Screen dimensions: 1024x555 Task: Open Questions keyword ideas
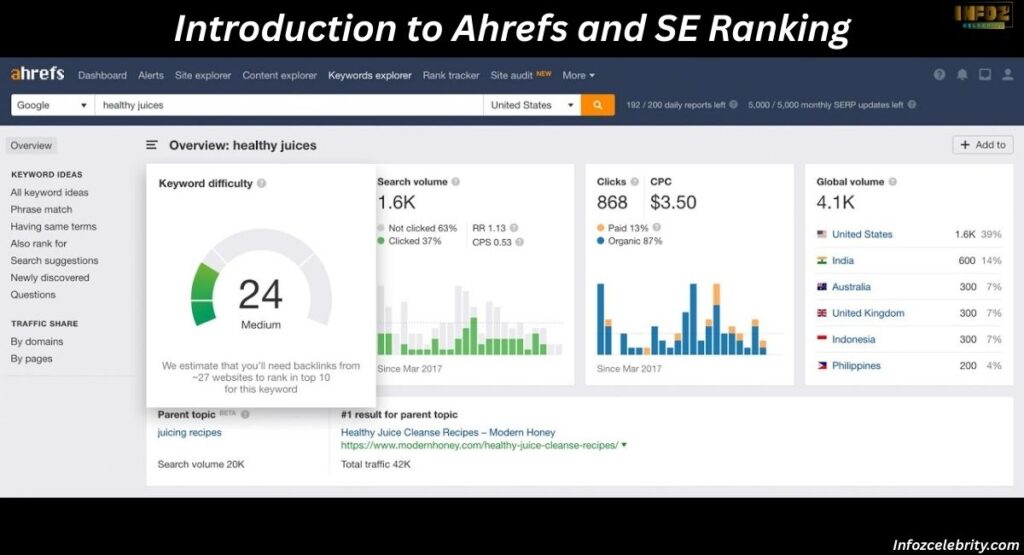(33, 294)
